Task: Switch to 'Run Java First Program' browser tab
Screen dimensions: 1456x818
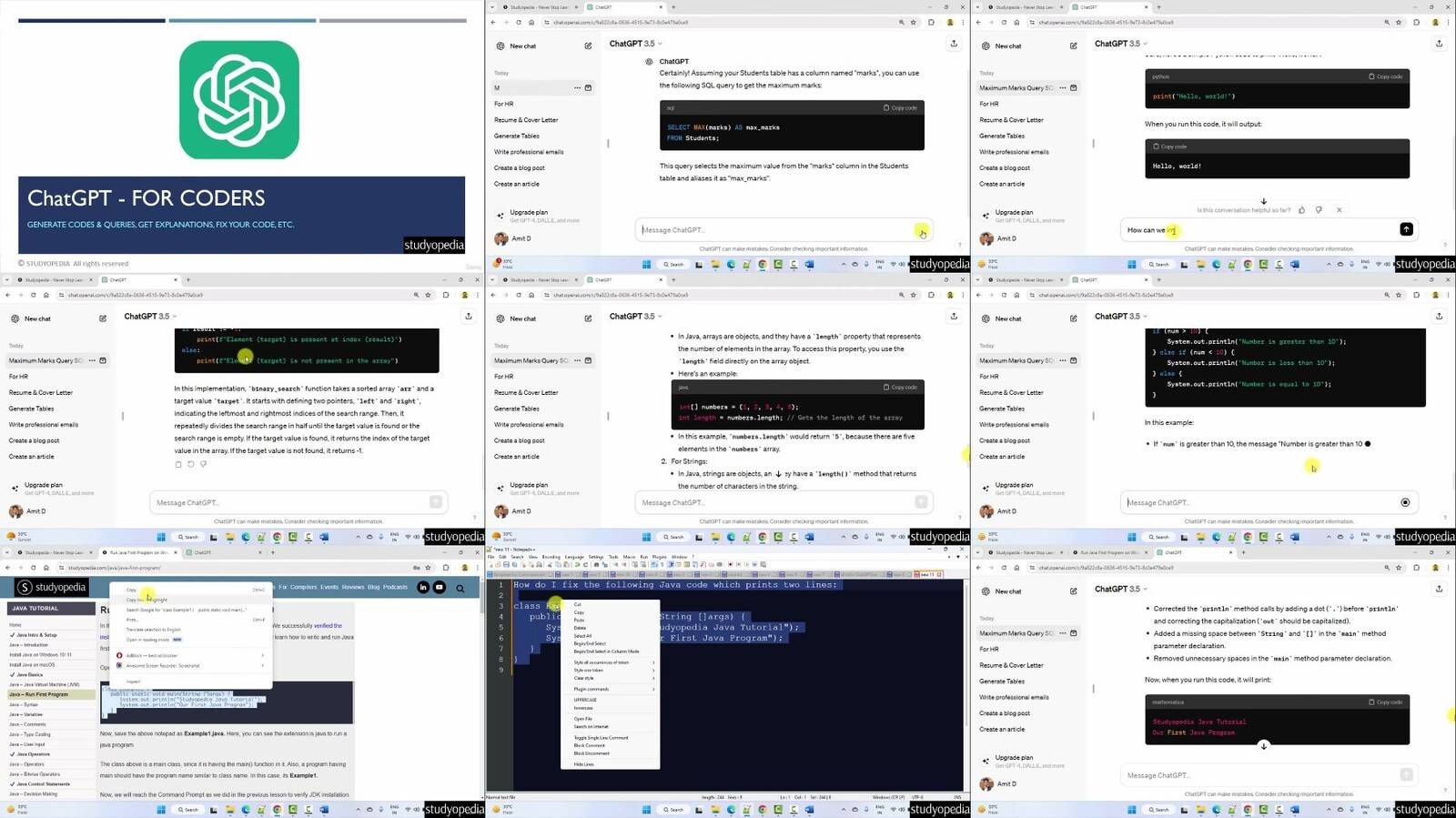Action: pos(138,552)
